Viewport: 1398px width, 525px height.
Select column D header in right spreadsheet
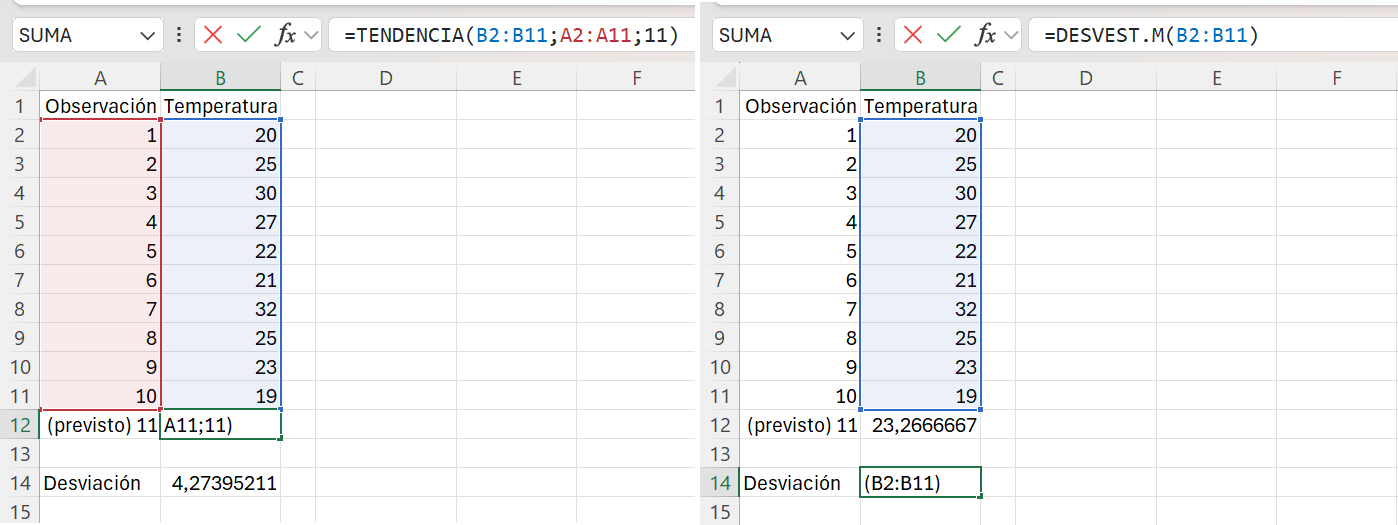tap(1086, 78)
